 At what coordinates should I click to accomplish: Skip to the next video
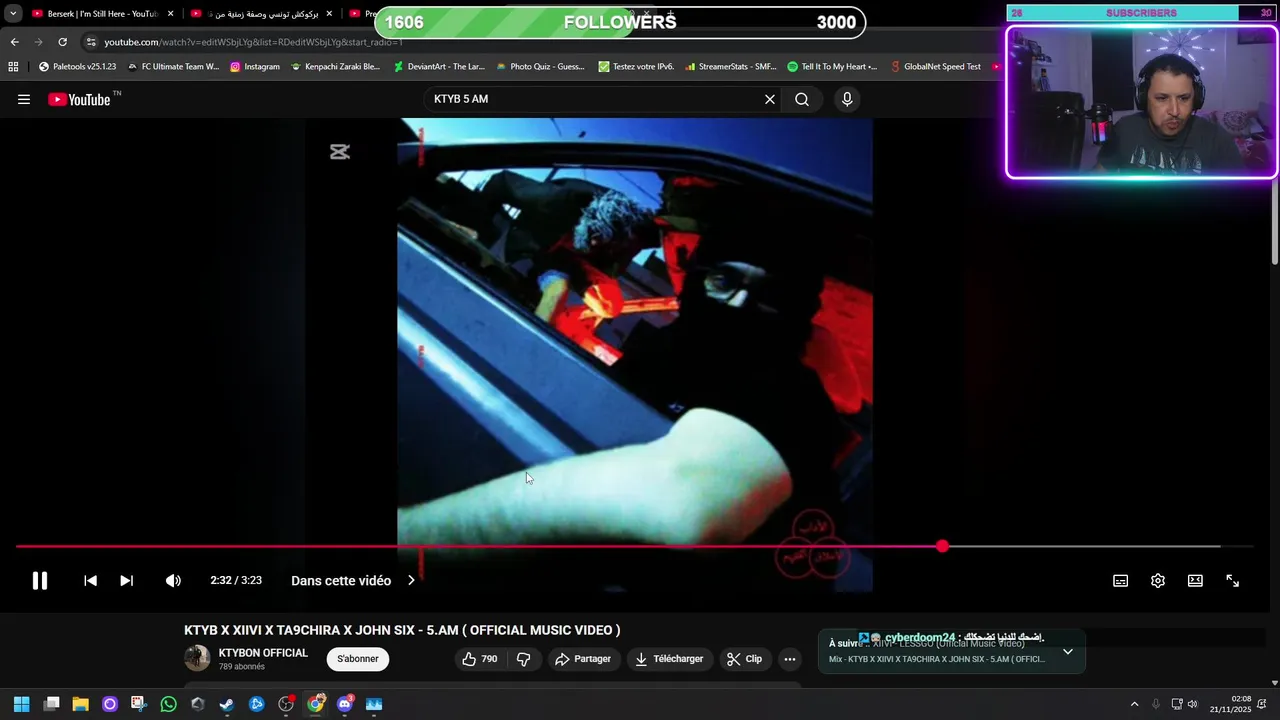point(126,580)
